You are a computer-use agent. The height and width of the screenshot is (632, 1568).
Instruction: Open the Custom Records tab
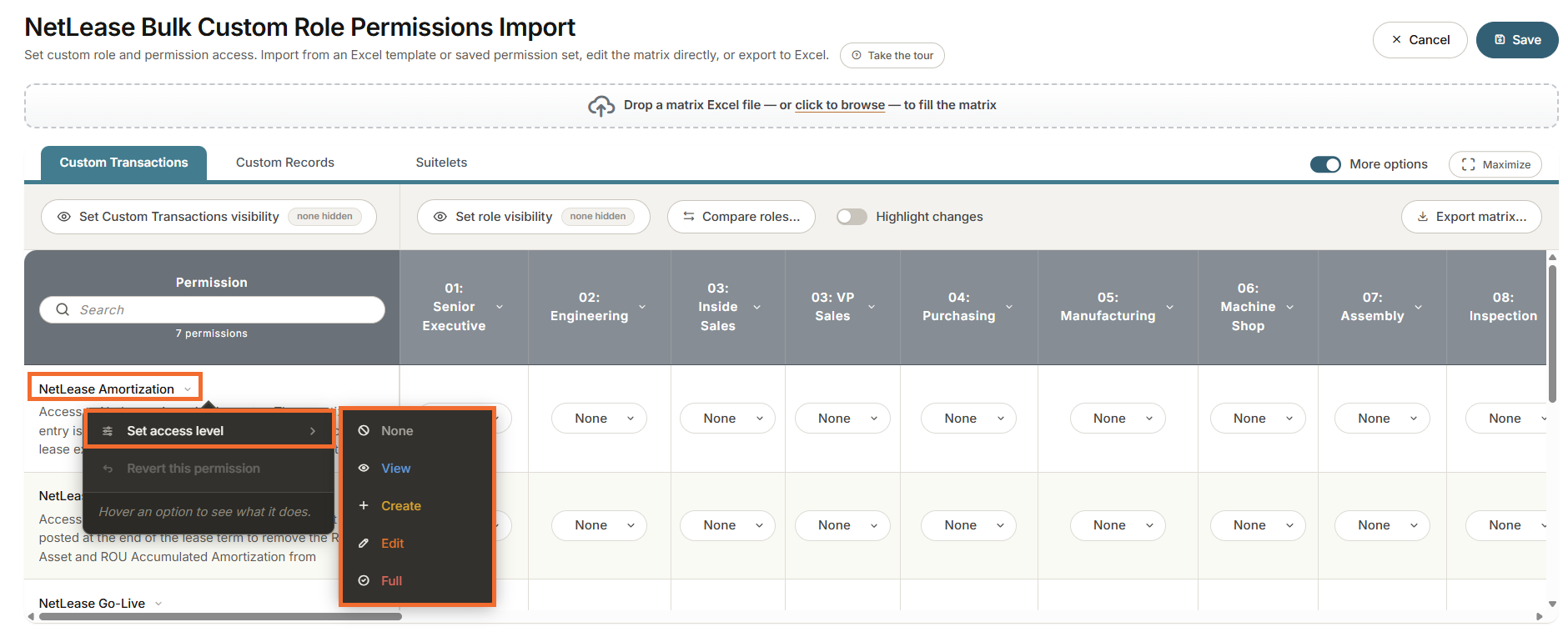pos(285,163)
